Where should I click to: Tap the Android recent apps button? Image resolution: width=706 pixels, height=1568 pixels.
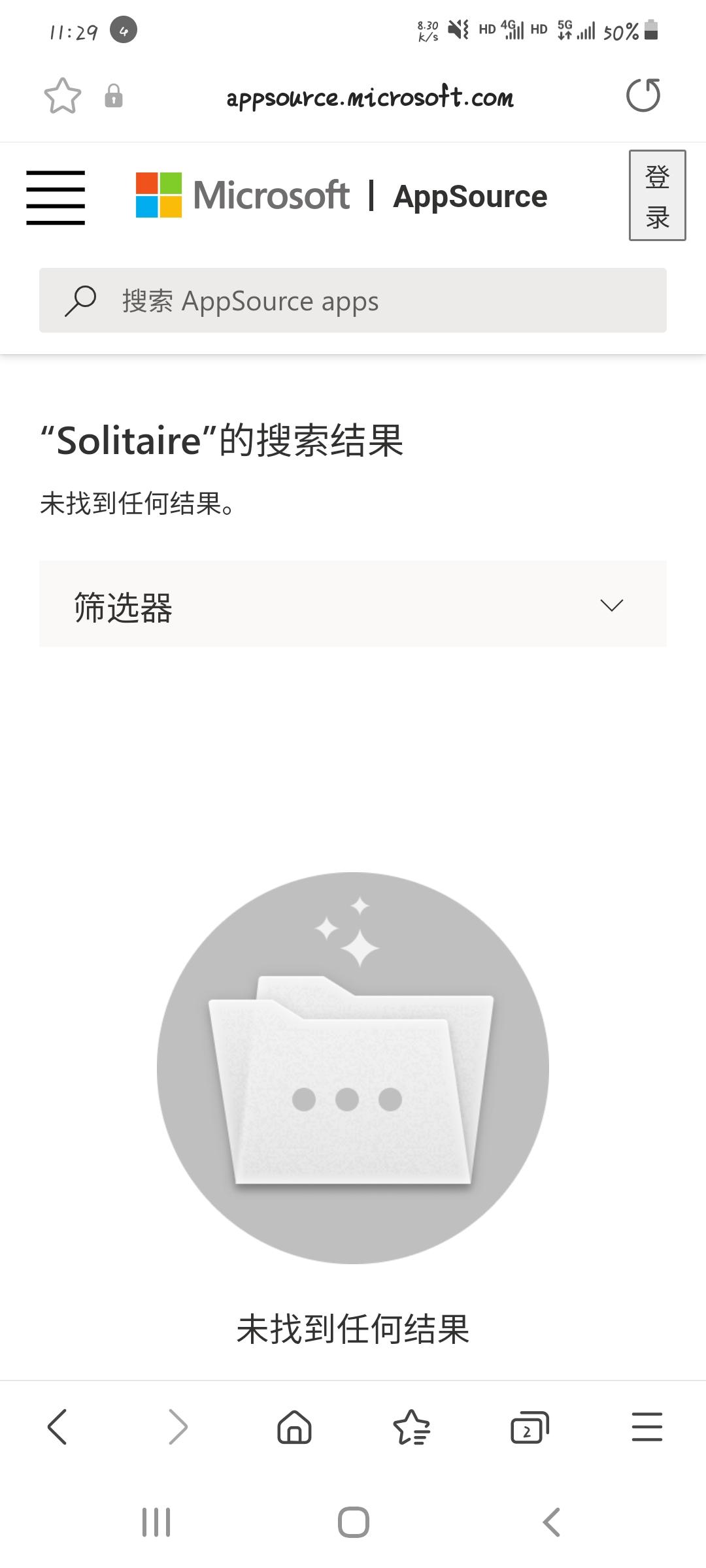pos(156,1522)
